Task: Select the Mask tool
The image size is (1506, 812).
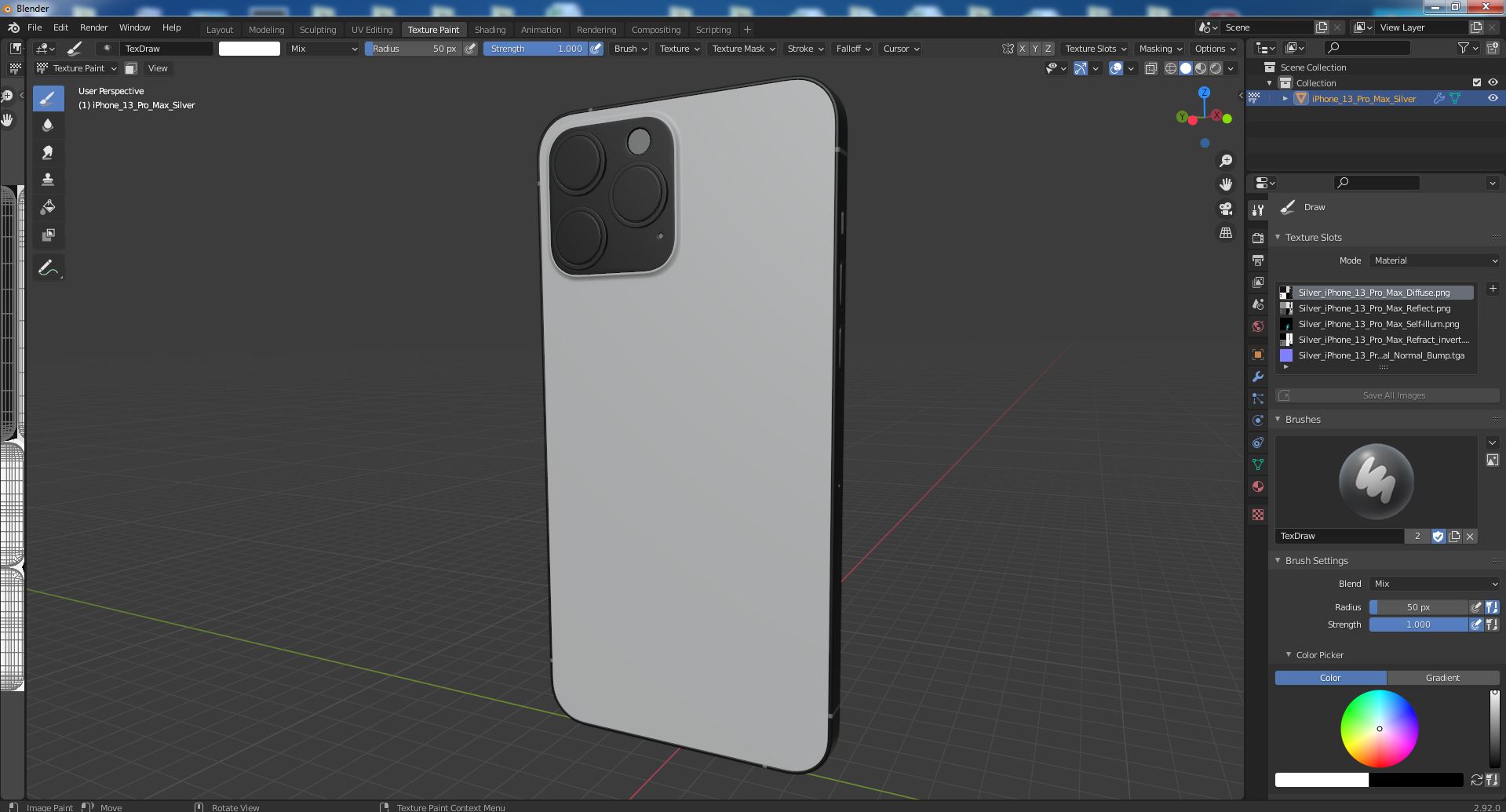Action: click(x=48, y=235)
